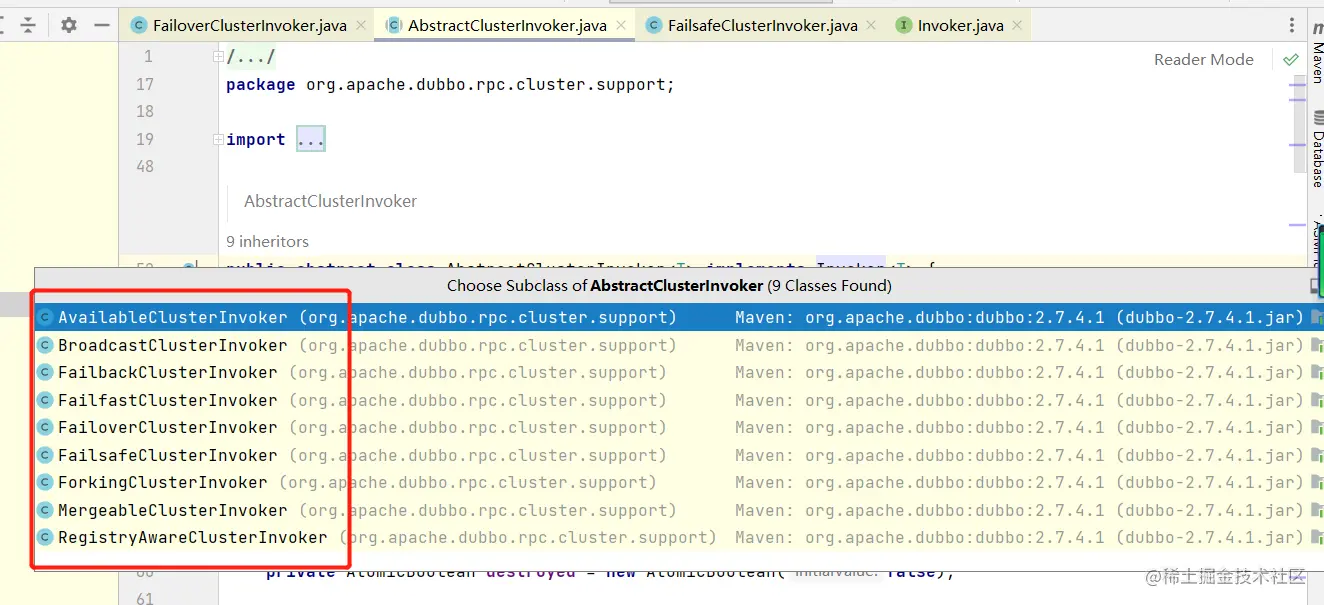
Task: Close the Invoker.java tab
Action: (x=1018, y=26)
